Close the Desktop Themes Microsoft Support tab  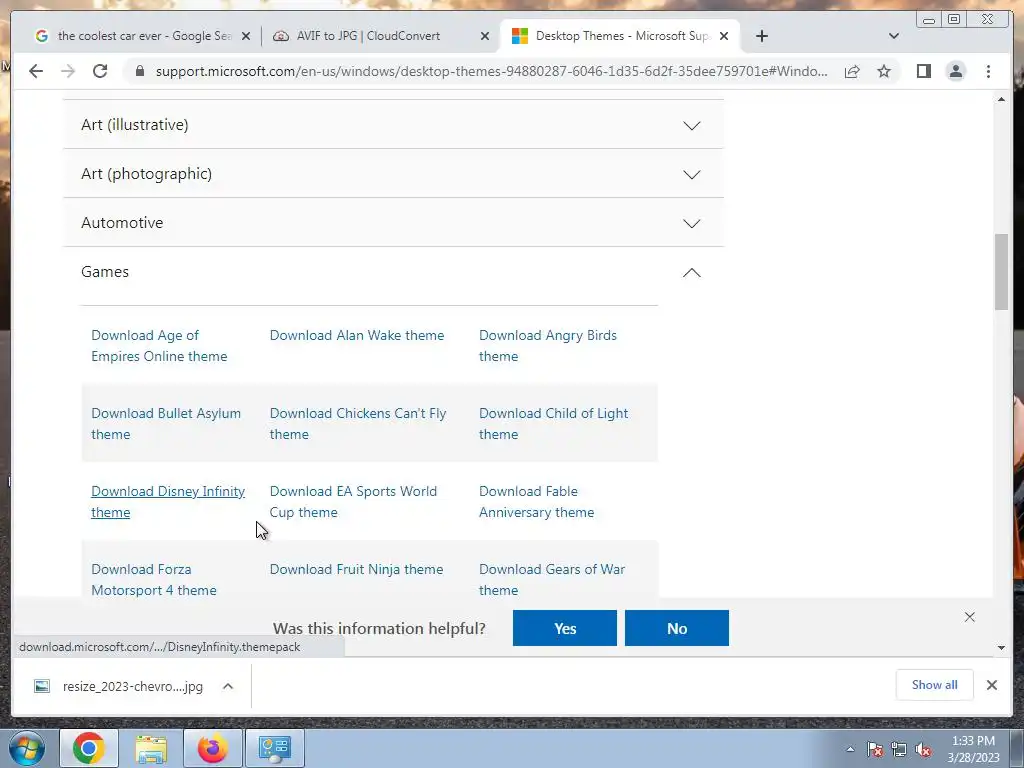point(724,36)
